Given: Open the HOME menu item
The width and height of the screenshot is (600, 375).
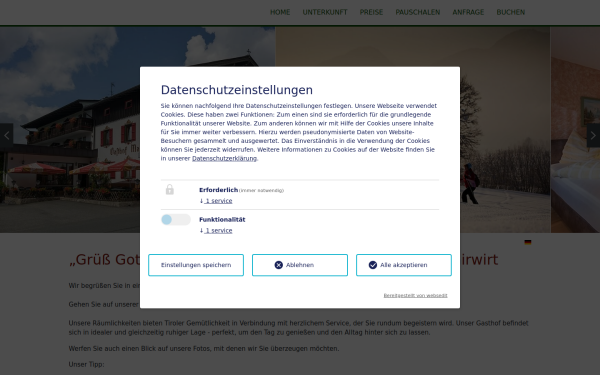Looking at the screenshot, I should click(280, 12).
